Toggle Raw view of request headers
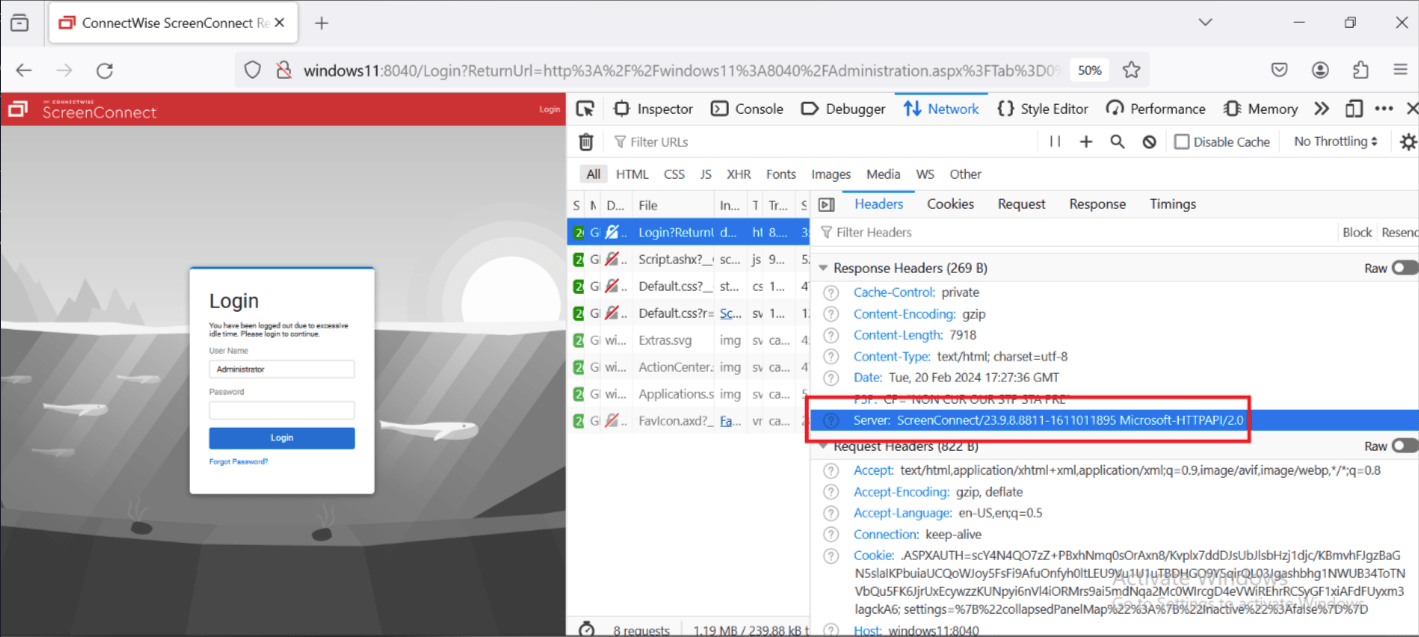The image size is (1419, 637). pyautogui.click(x=1404, y=445)
